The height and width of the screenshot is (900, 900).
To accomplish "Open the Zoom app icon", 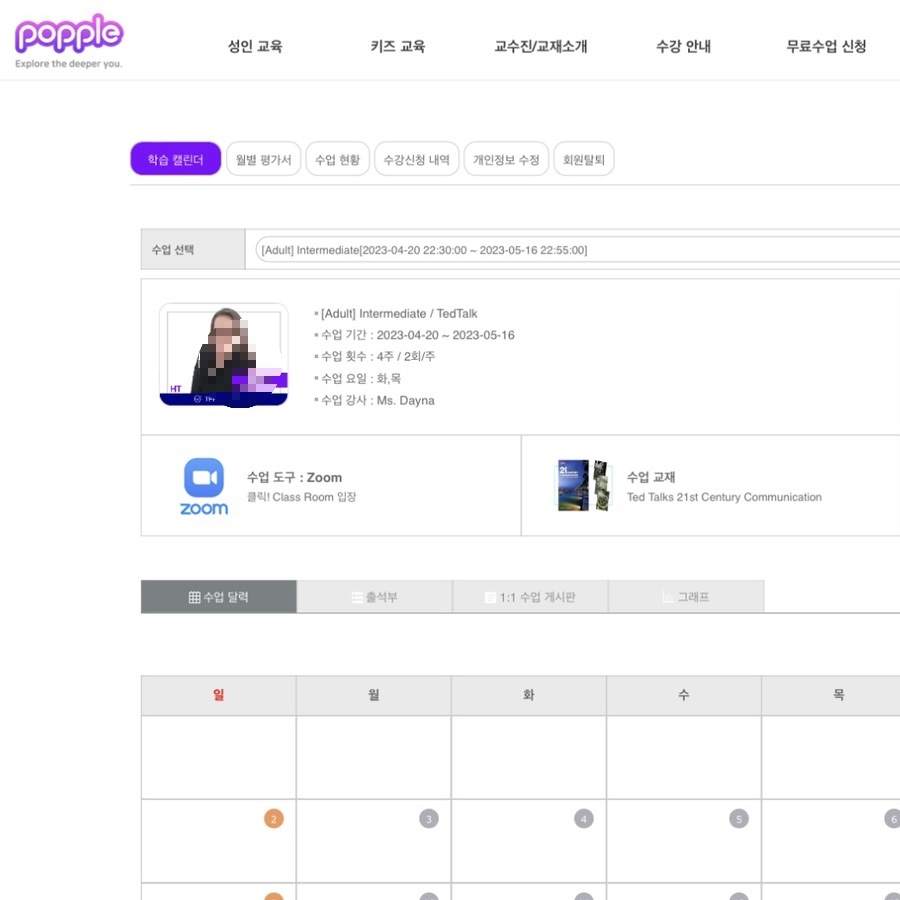I will 204,486.
